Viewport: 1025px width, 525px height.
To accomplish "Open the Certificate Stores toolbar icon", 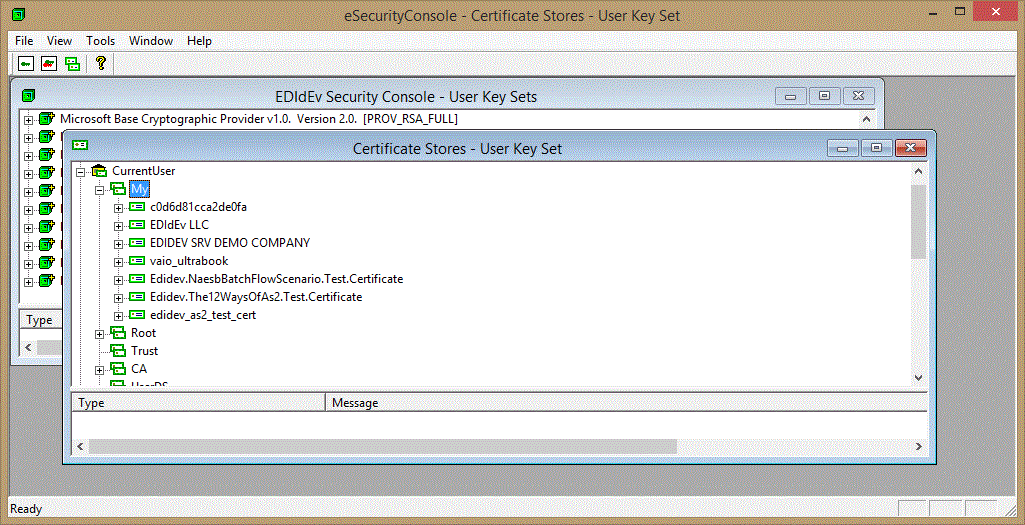I will [x=72, y=63].
